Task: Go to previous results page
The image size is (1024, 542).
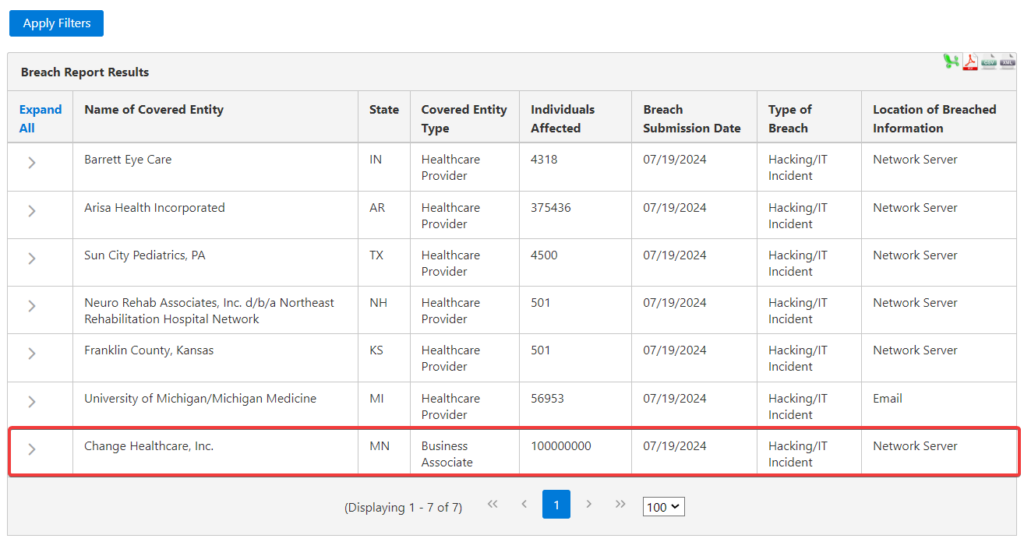Action: tap(524, 505)
